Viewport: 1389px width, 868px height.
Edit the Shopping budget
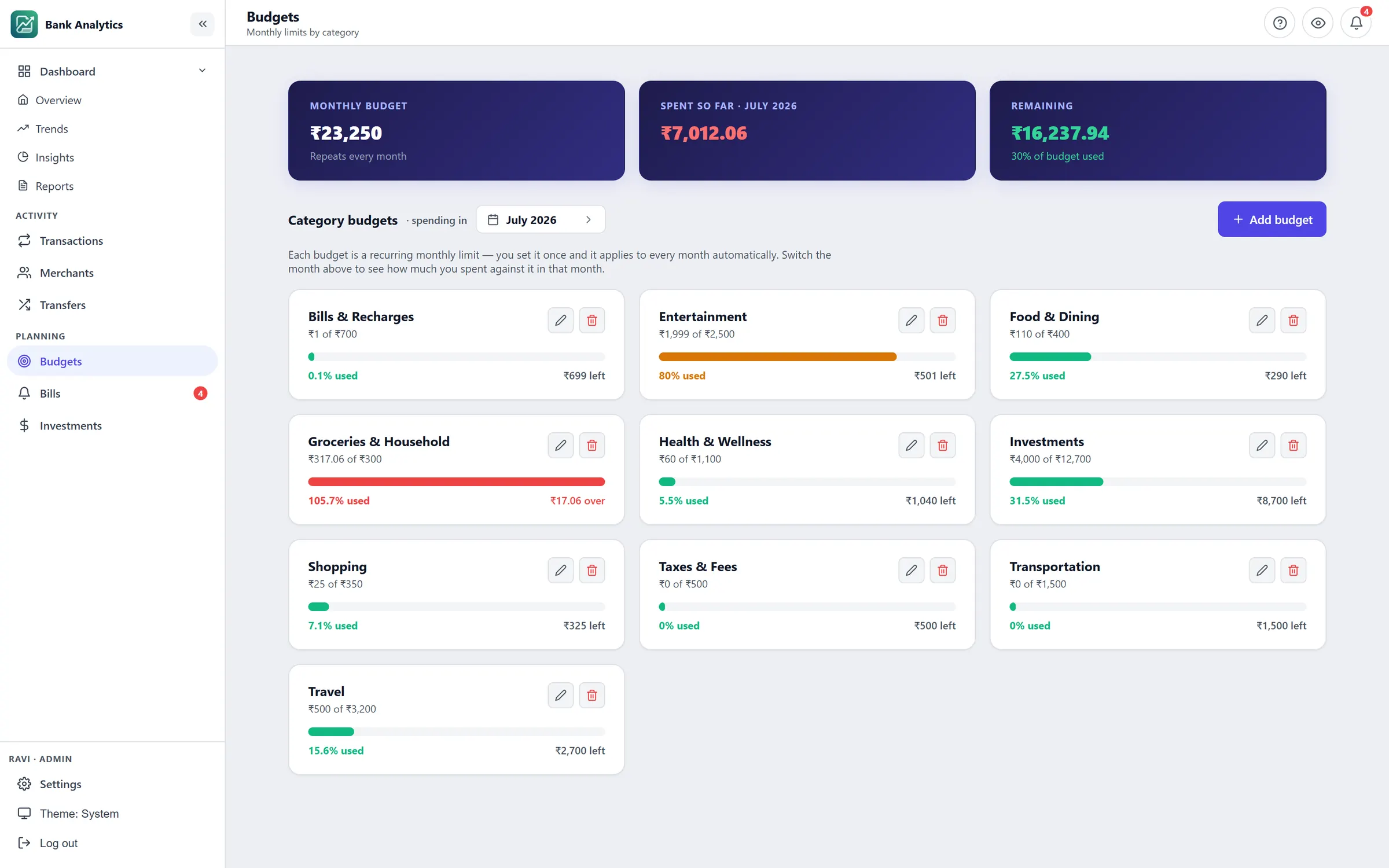pos(560,570)
